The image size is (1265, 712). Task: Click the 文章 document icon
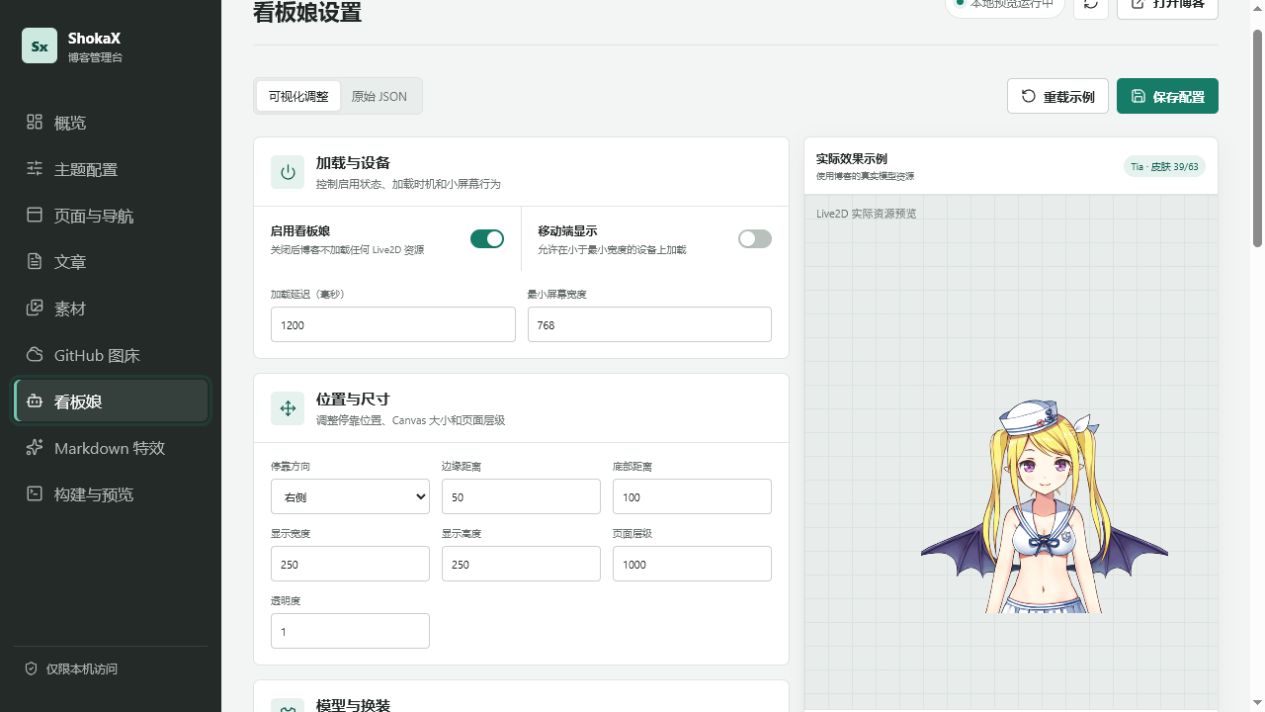35,262
